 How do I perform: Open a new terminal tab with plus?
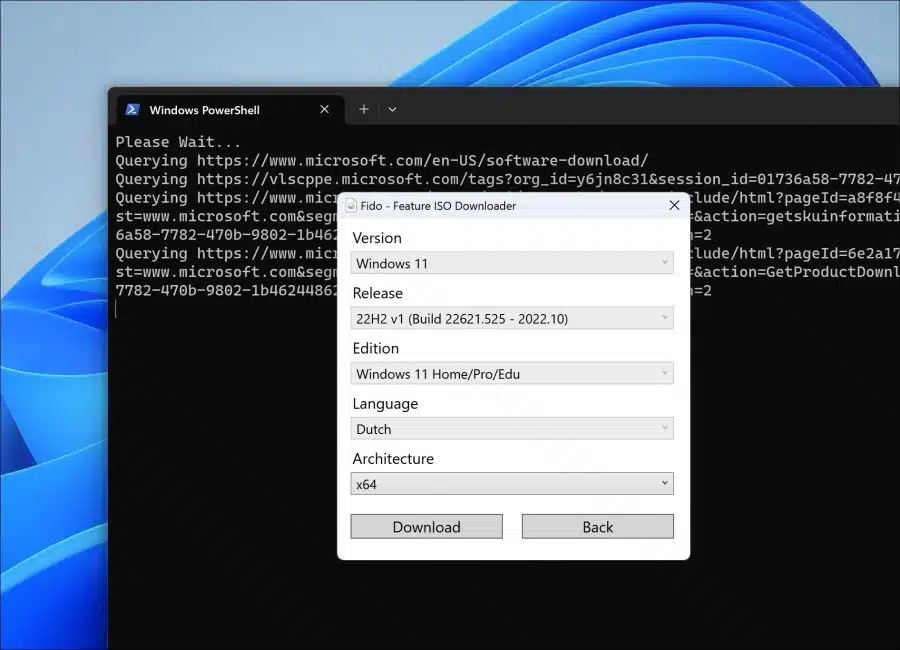tap(364, 109)
